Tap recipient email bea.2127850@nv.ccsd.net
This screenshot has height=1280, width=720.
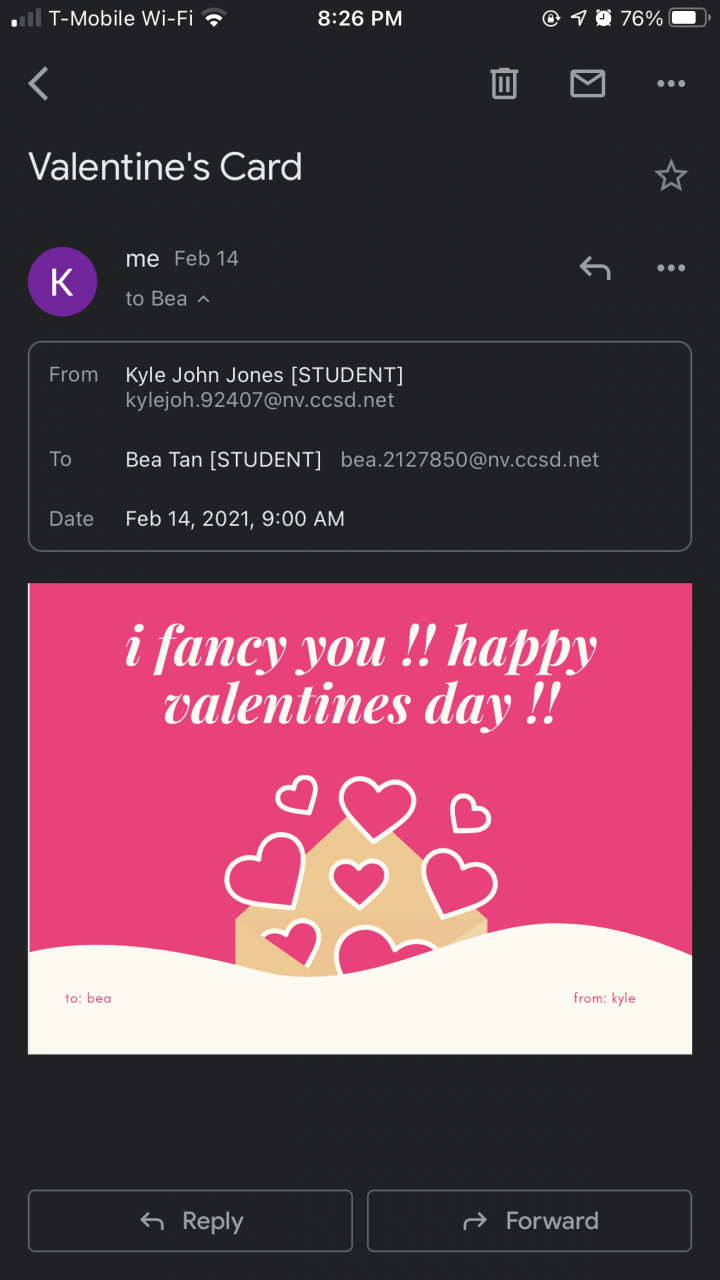470,460
